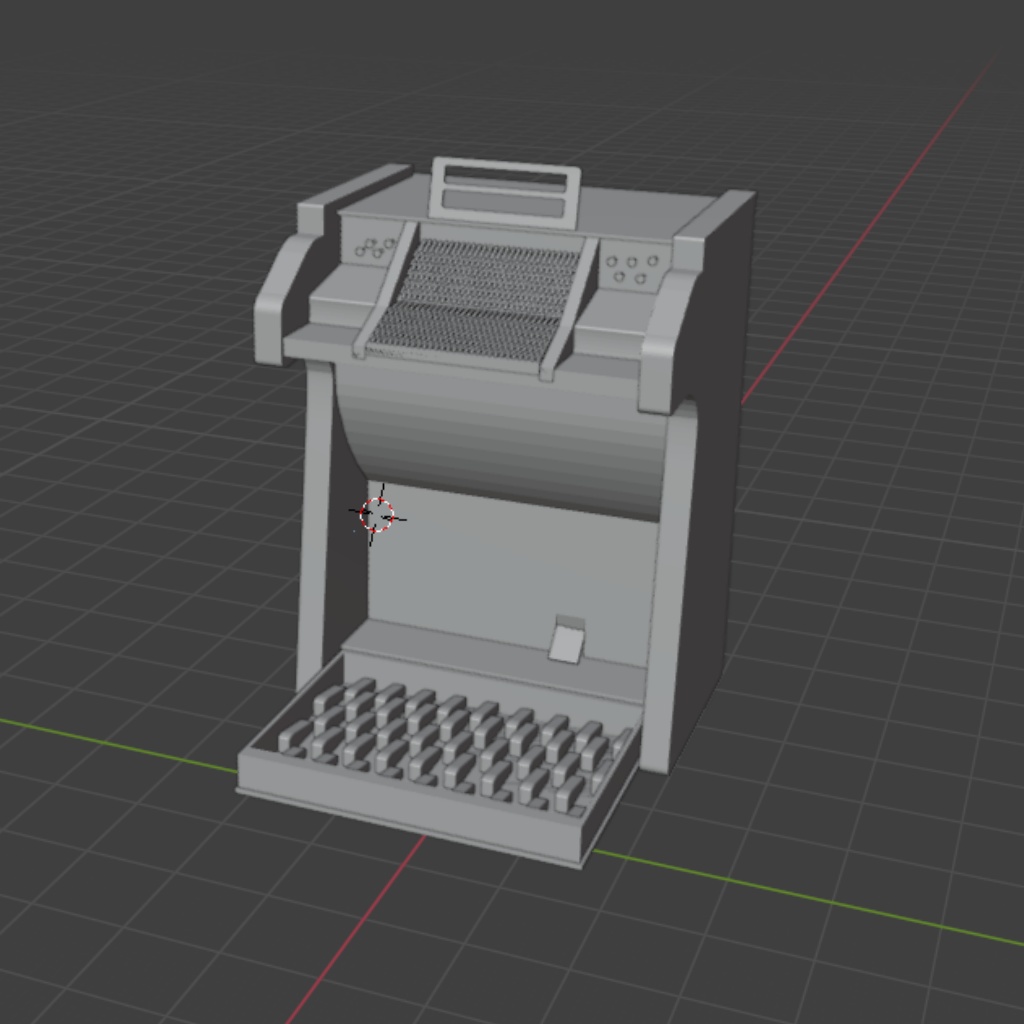Viewport: 1024px width, 1024px height.
Task: Select the right knob cluster of five knobs
Action: pyautogui.click(x=632, y=270)
